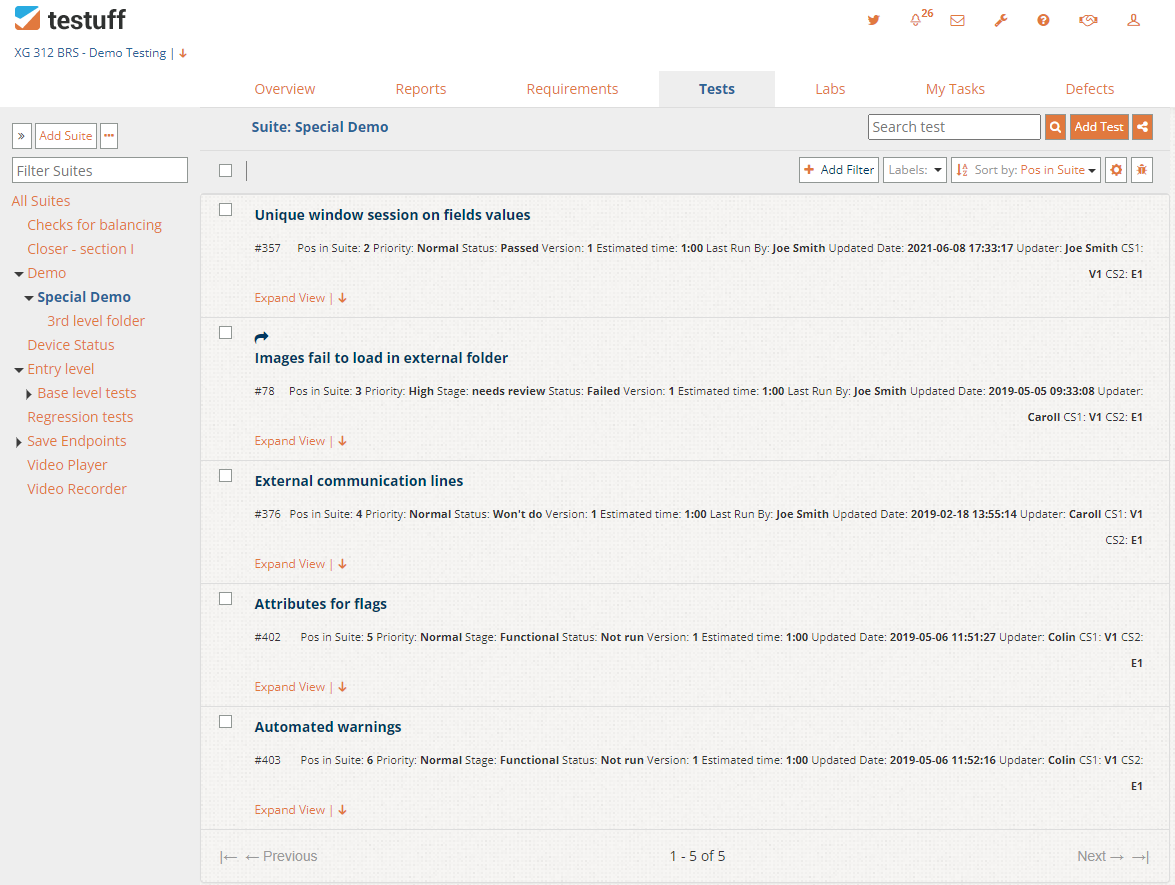
Task: Select the 3rd level folder suite
Action: tap(96, 321)
